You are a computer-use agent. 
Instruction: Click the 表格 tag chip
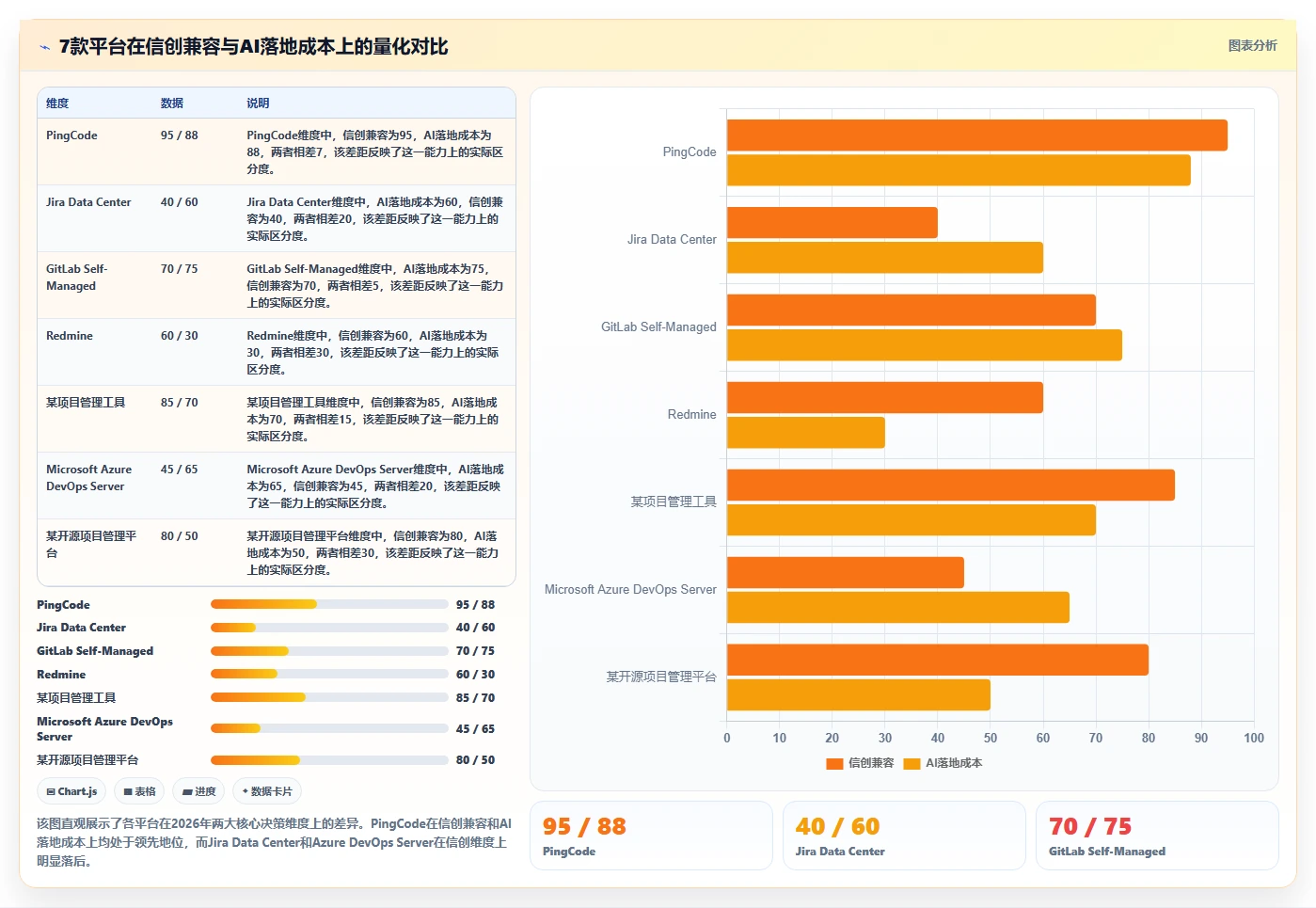139,791
